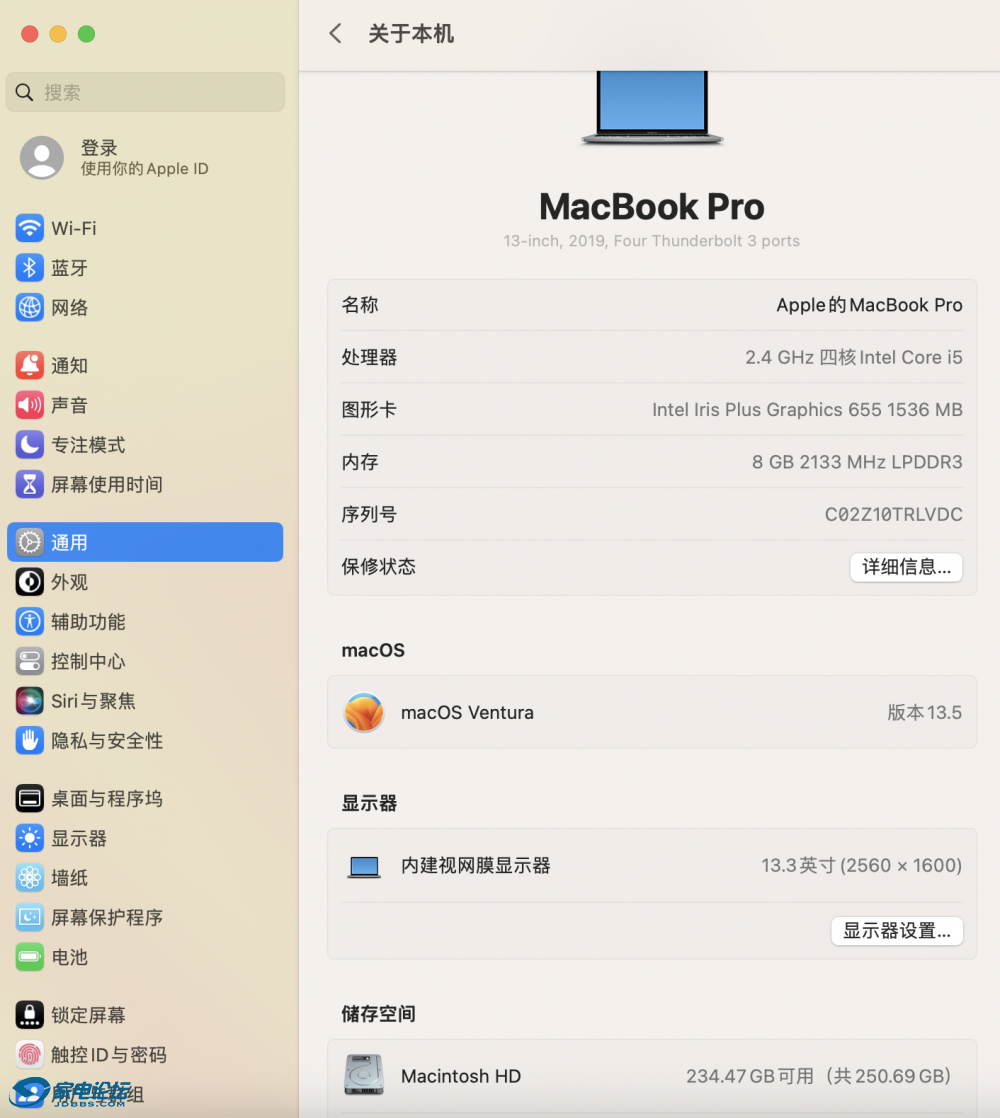
Task: Click the MacBook Pro image
Action: 651,108
